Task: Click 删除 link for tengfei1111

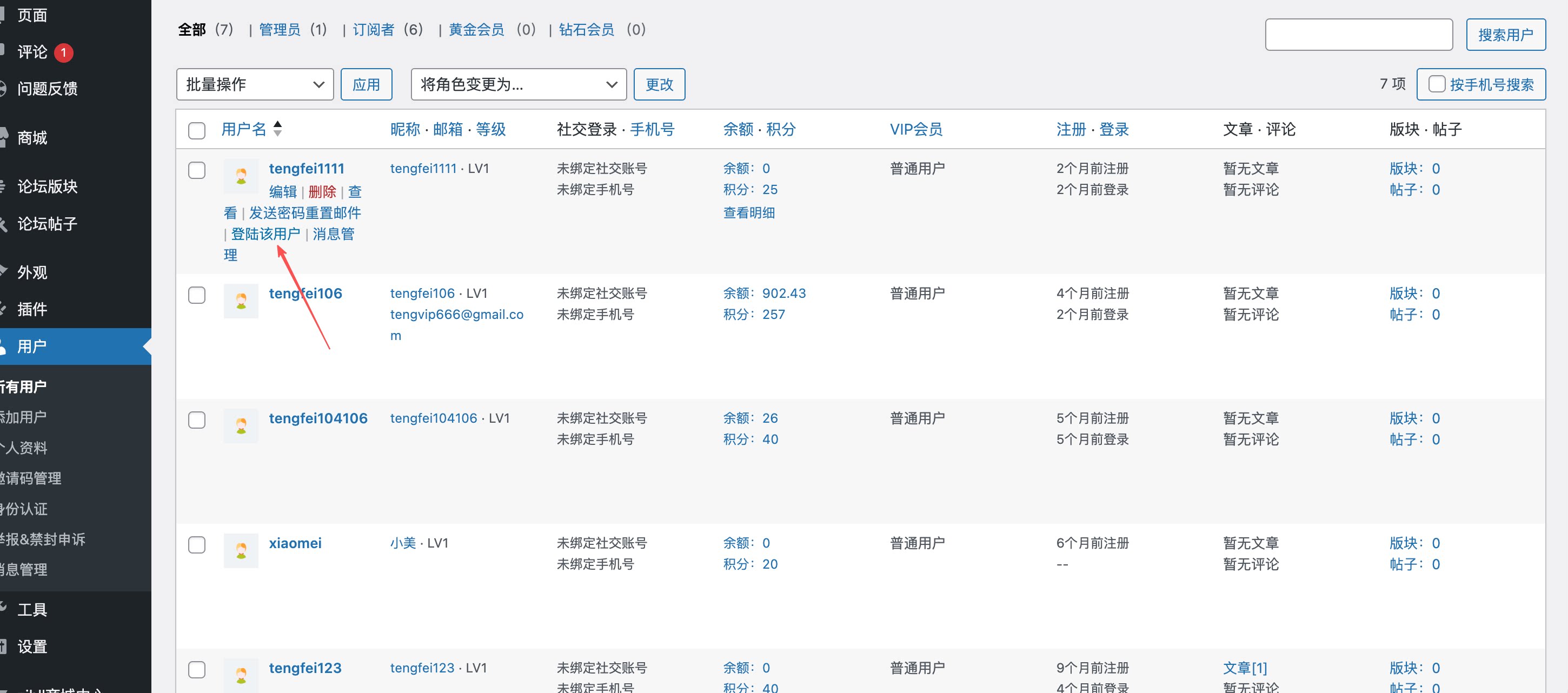Action: (322, 192)
